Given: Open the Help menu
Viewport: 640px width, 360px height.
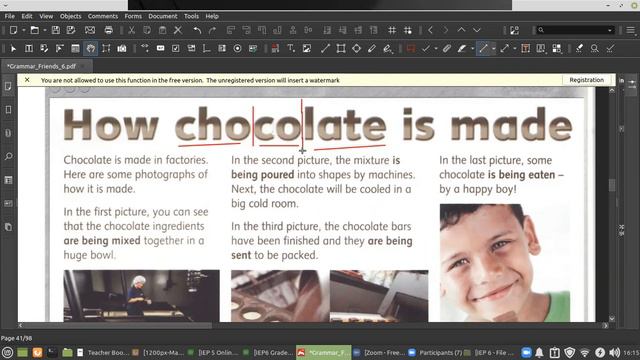Looking at the screenshot, I should pyautogui.click(x=212, y=16).
